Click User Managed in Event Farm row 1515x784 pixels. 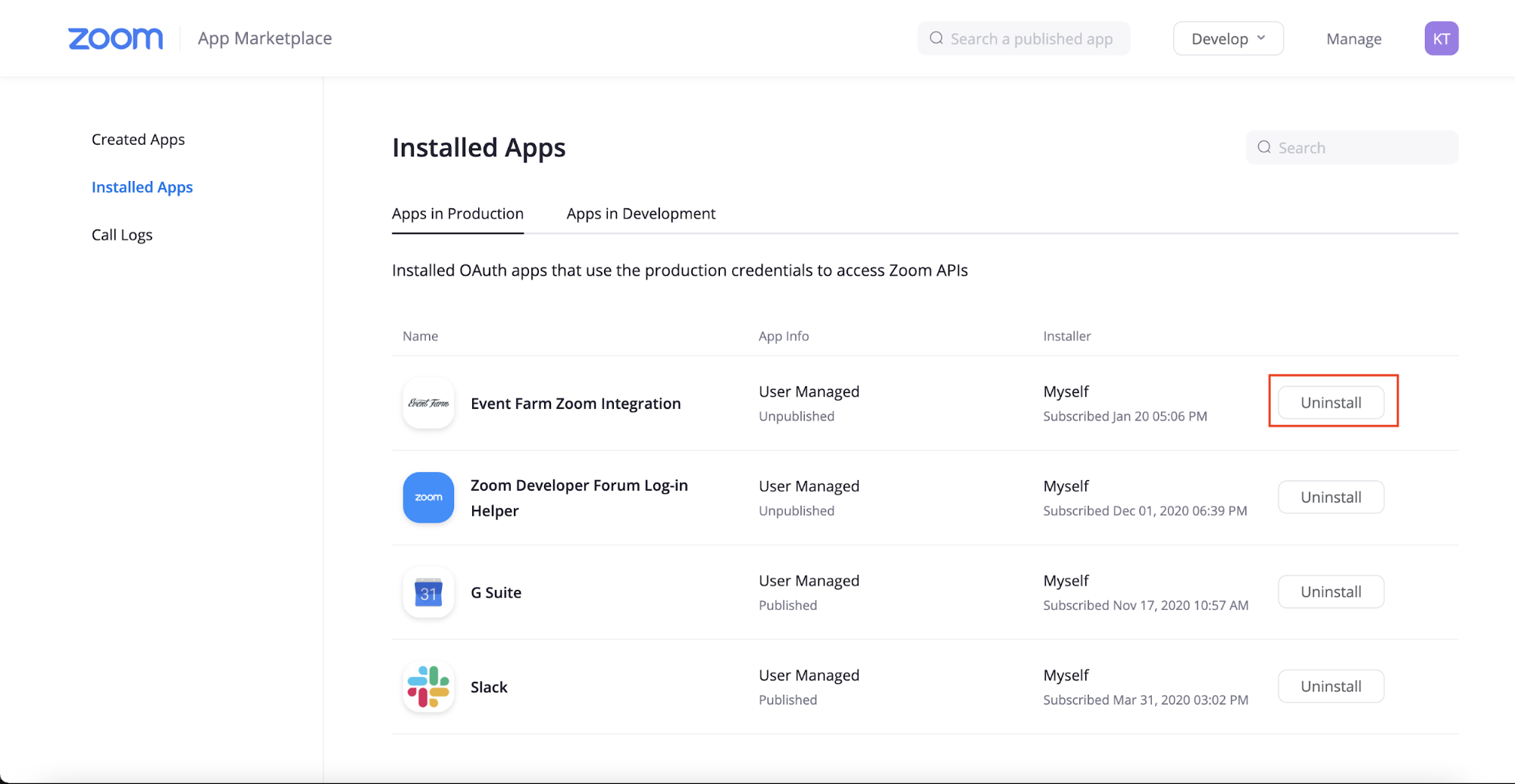[x=809, y=392]
